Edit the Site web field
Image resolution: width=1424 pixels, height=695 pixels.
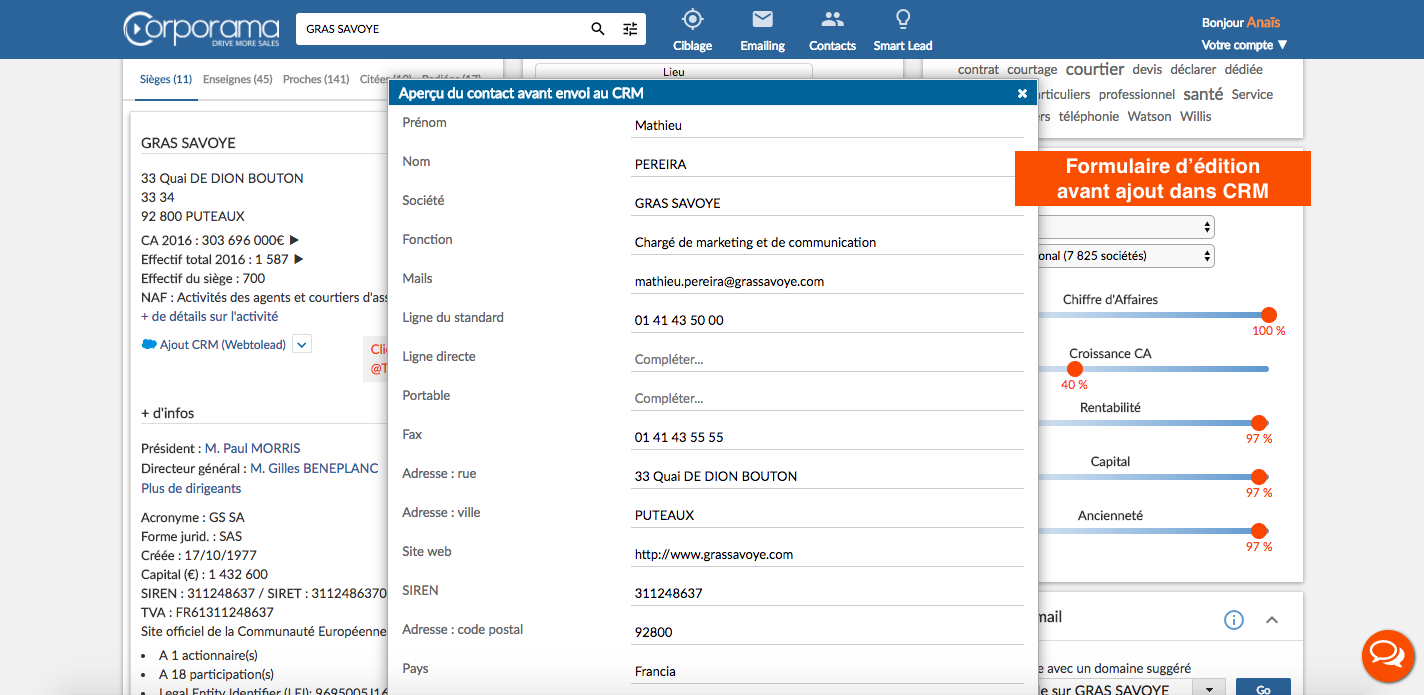(x=827, y=554)
